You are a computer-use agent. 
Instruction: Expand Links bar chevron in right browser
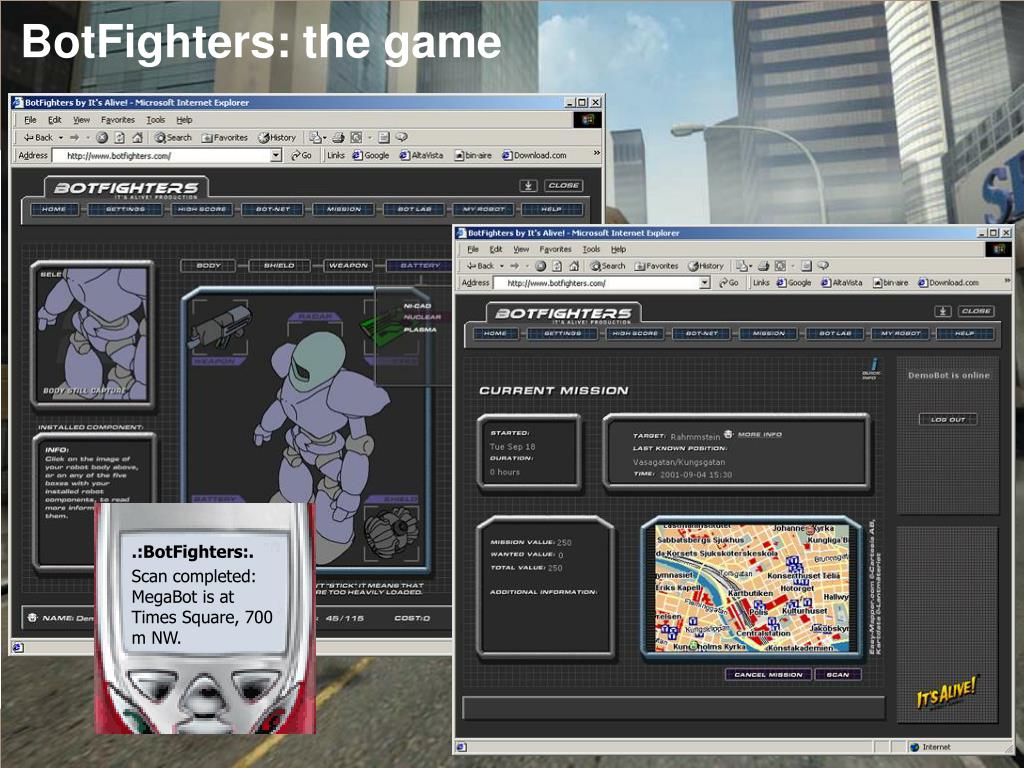click(1007, 281)
